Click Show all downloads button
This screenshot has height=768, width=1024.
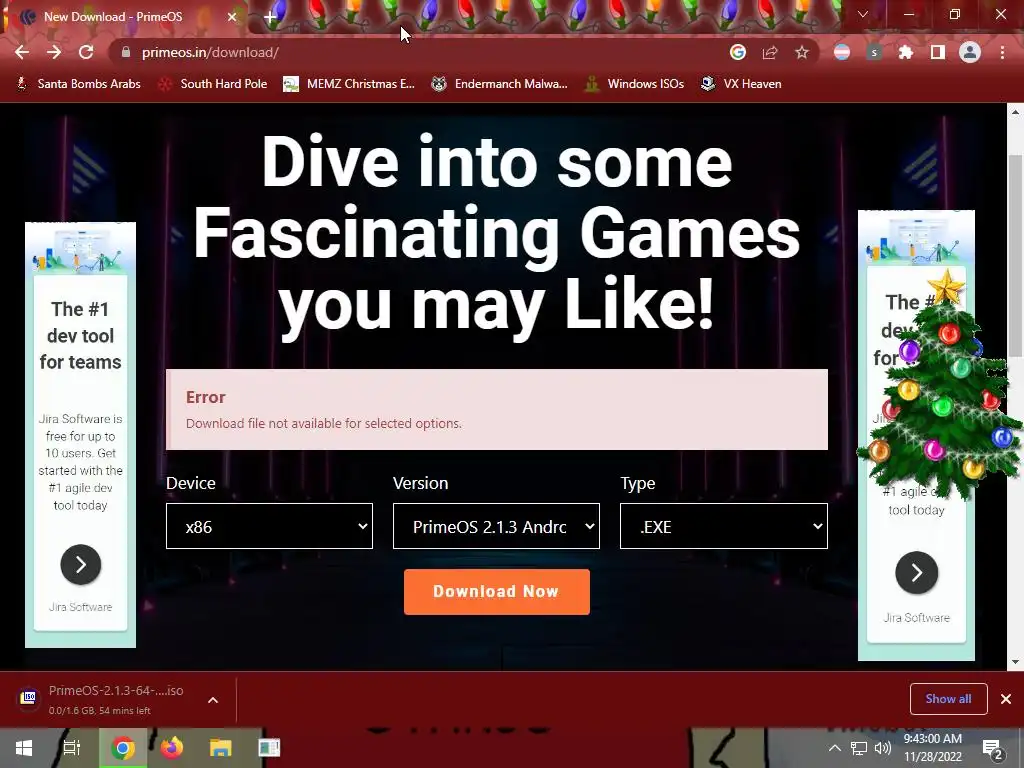click(x=948, y=699)
